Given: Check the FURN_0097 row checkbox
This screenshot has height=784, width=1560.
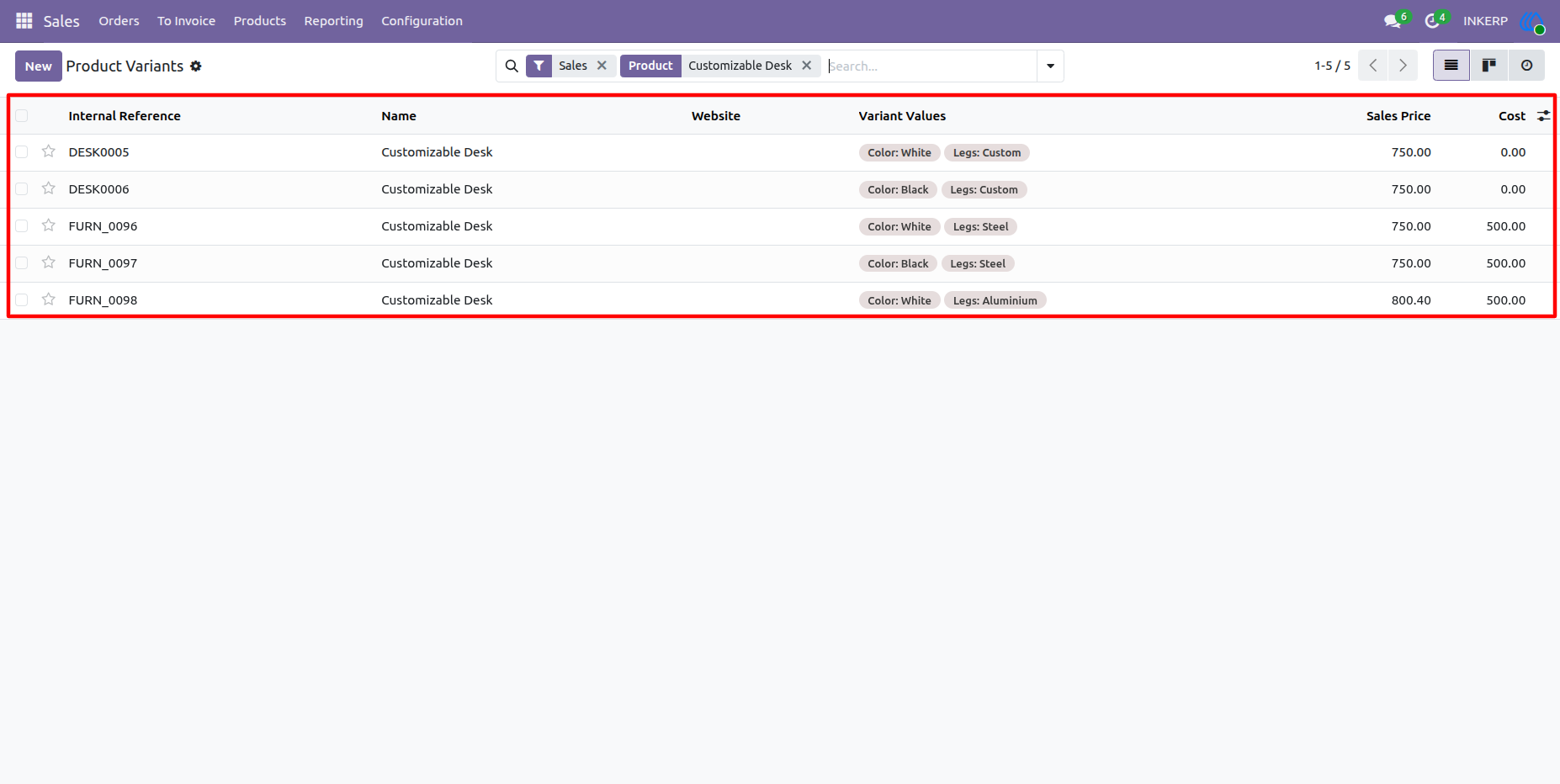Looking at the screenshot, I should point(22,263).
